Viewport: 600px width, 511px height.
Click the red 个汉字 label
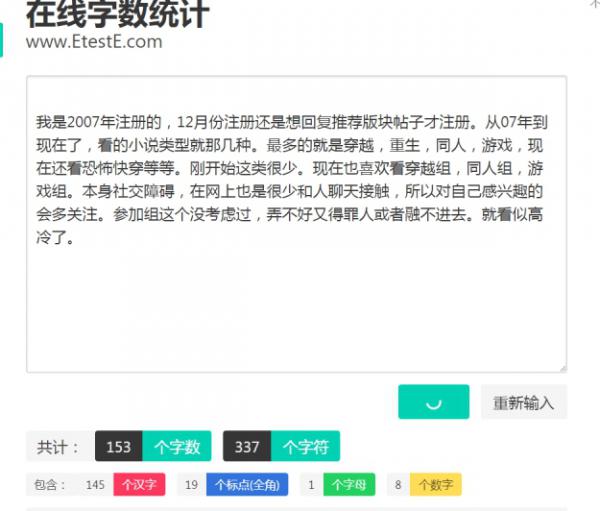(x=139, y=485)
